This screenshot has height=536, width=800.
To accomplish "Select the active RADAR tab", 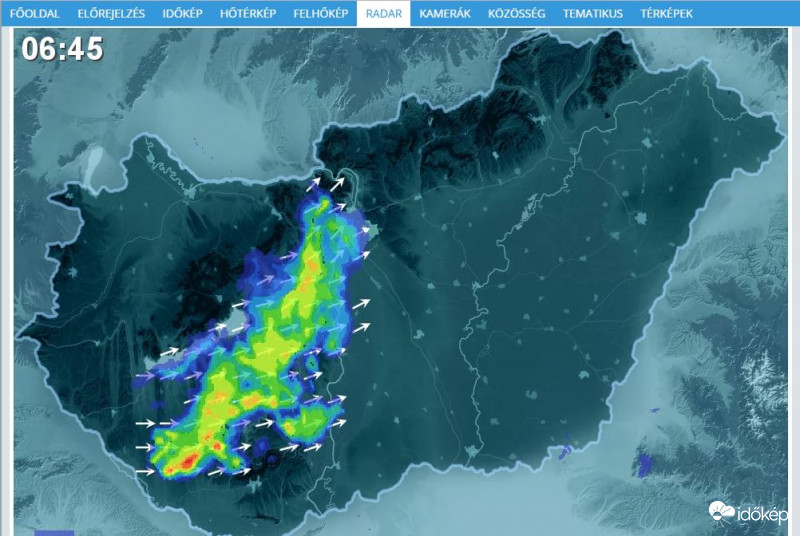I will pos(384,14).
